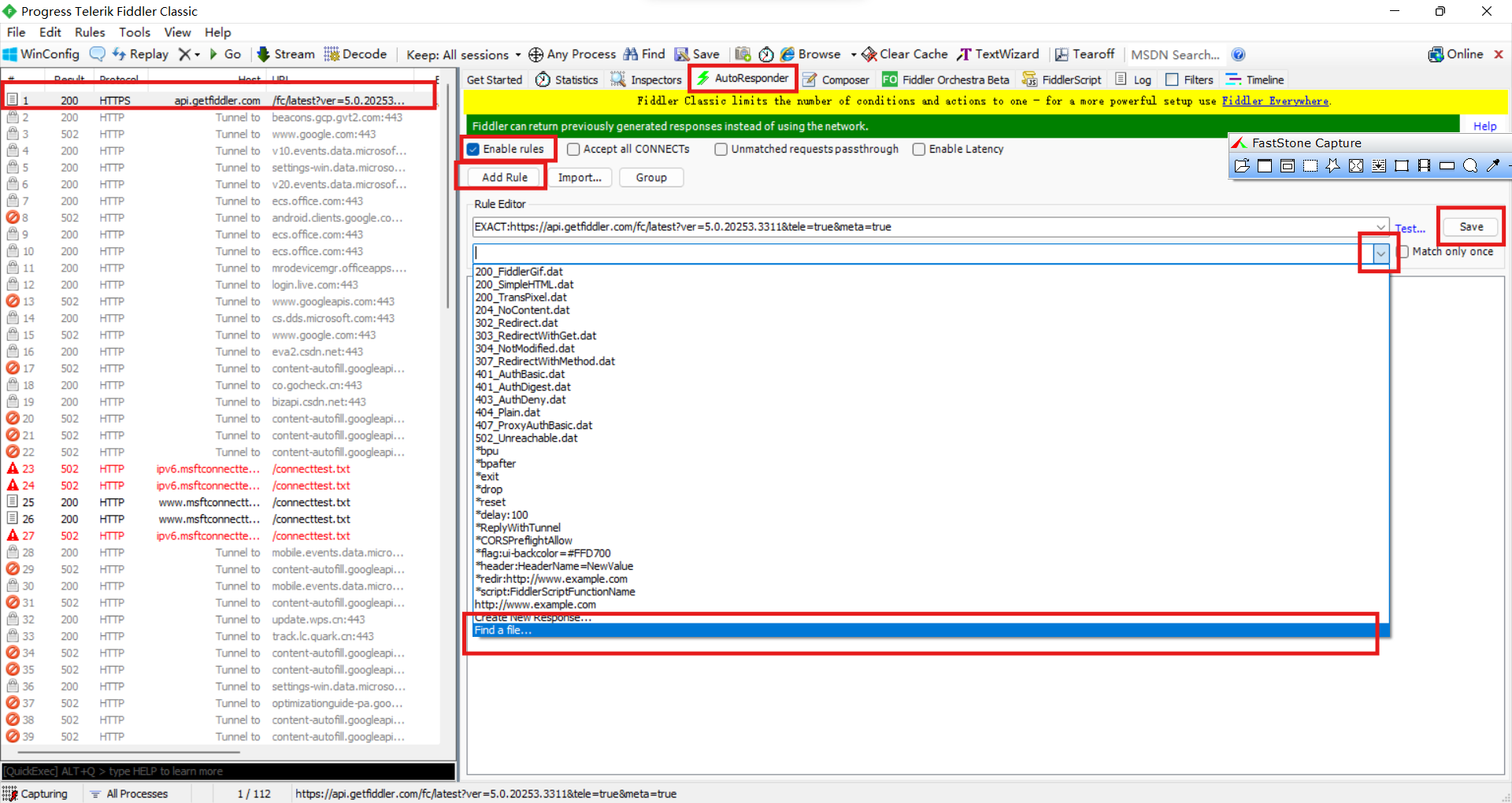Open the Tools menu

pyautogui.click(x=135, y=32)
